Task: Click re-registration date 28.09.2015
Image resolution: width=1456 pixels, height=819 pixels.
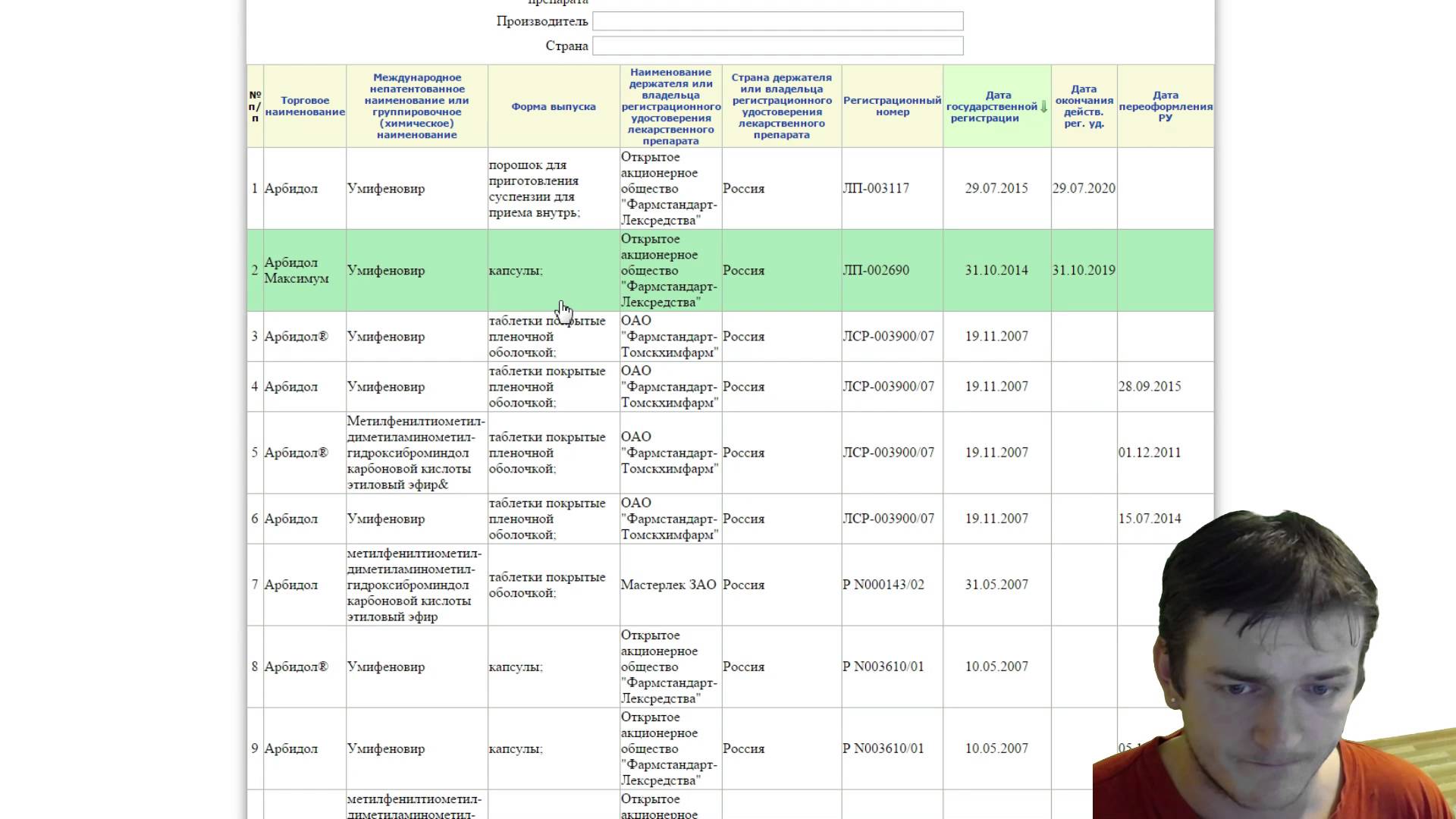Action: coord(1150,387)
